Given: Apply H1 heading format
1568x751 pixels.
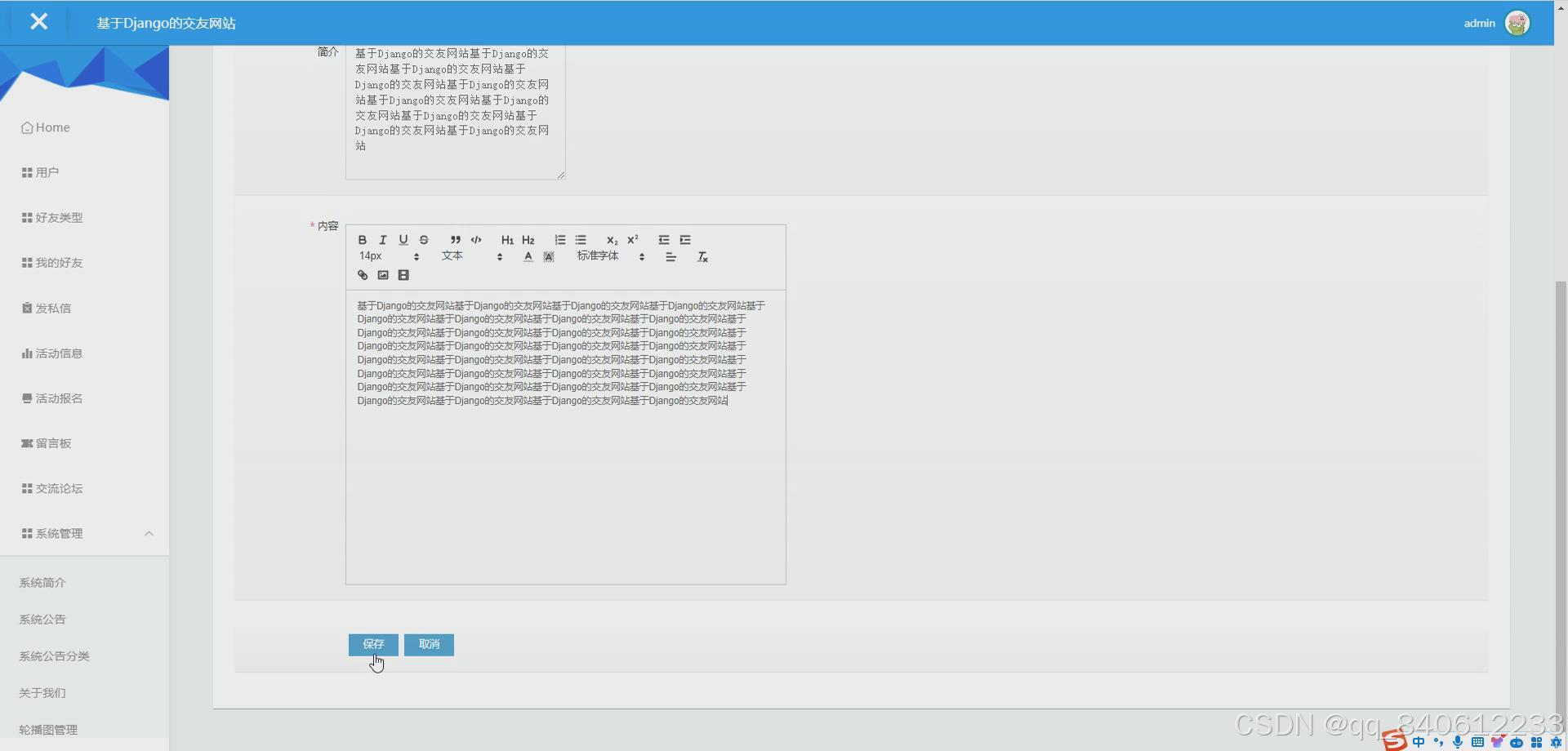Looking at the screenshot, I should (507, 240).
